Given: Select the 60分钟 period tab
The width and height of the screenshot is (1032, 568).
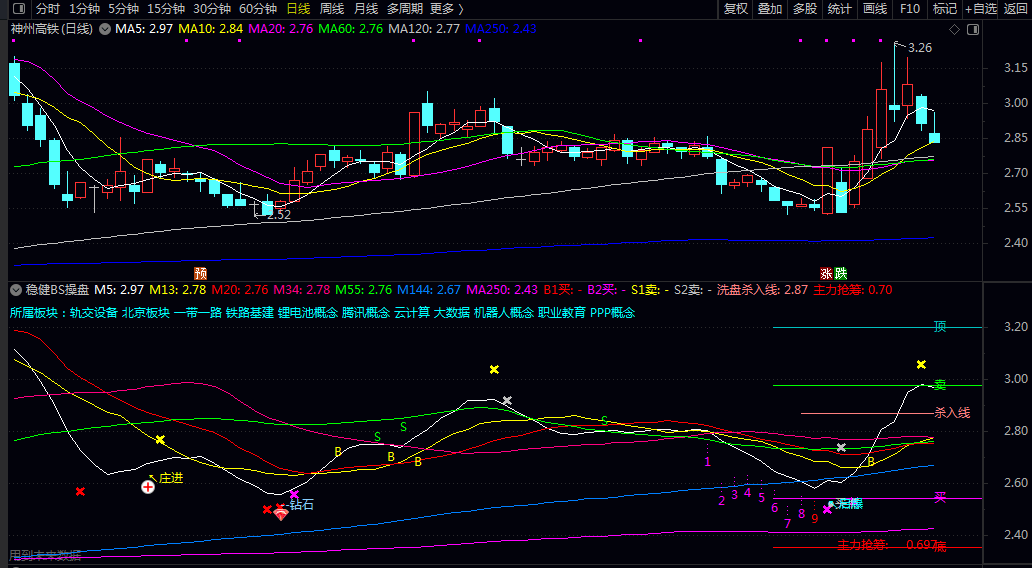Looking at the screenshot, I should point(258,9).
